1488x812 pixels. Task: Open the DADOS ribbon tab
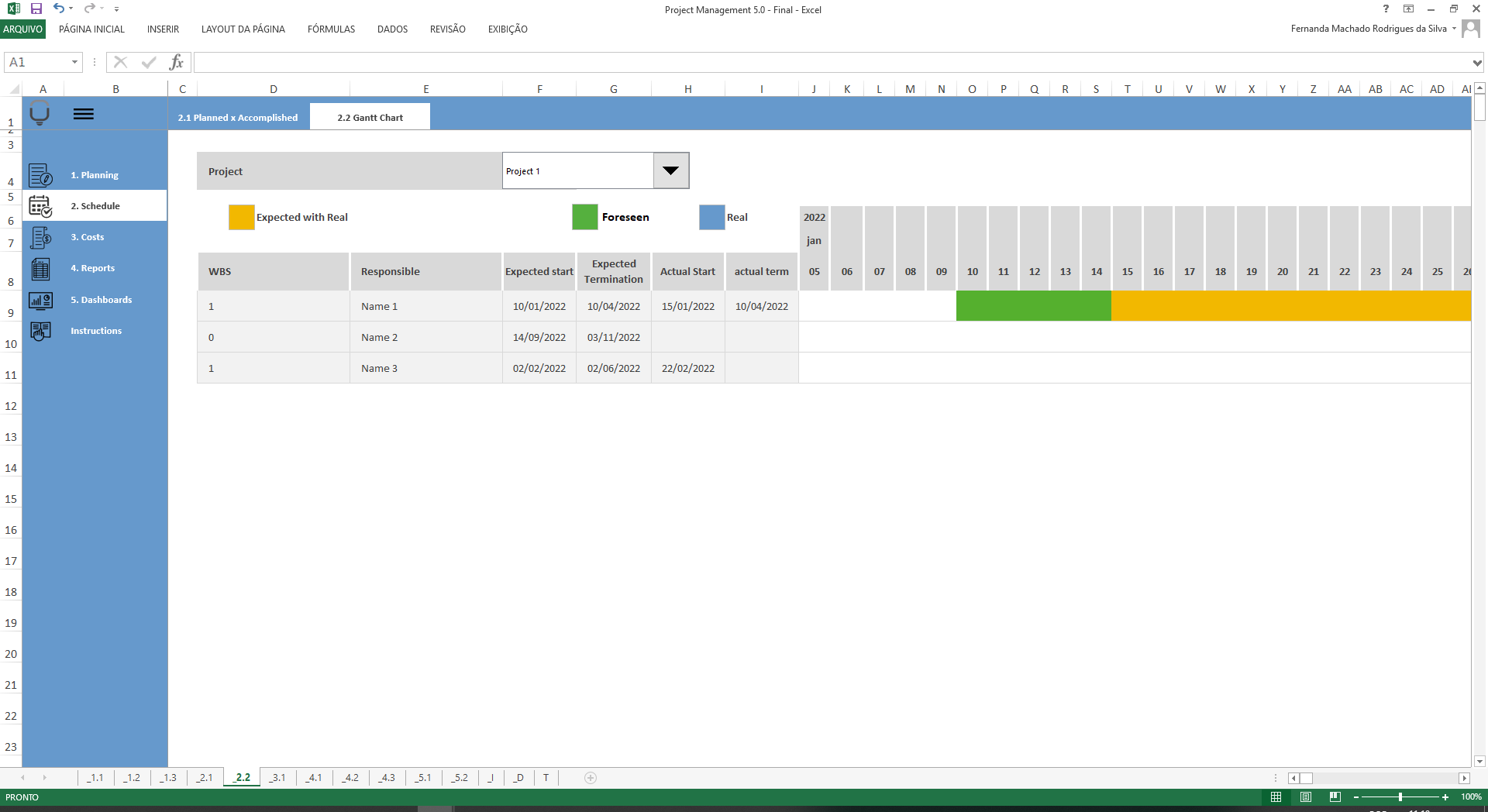pyautogui.click(x=391, y=29)
